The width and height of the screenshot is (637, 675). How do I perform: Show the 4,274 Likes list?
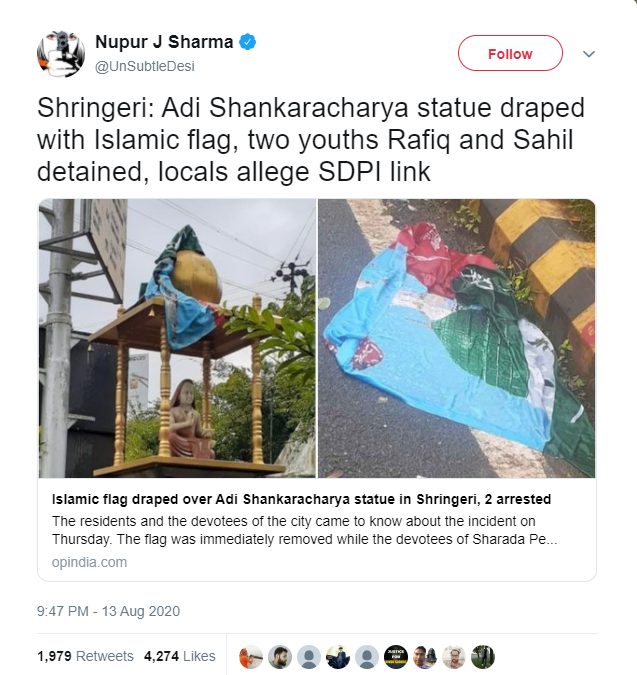point(179,656)
